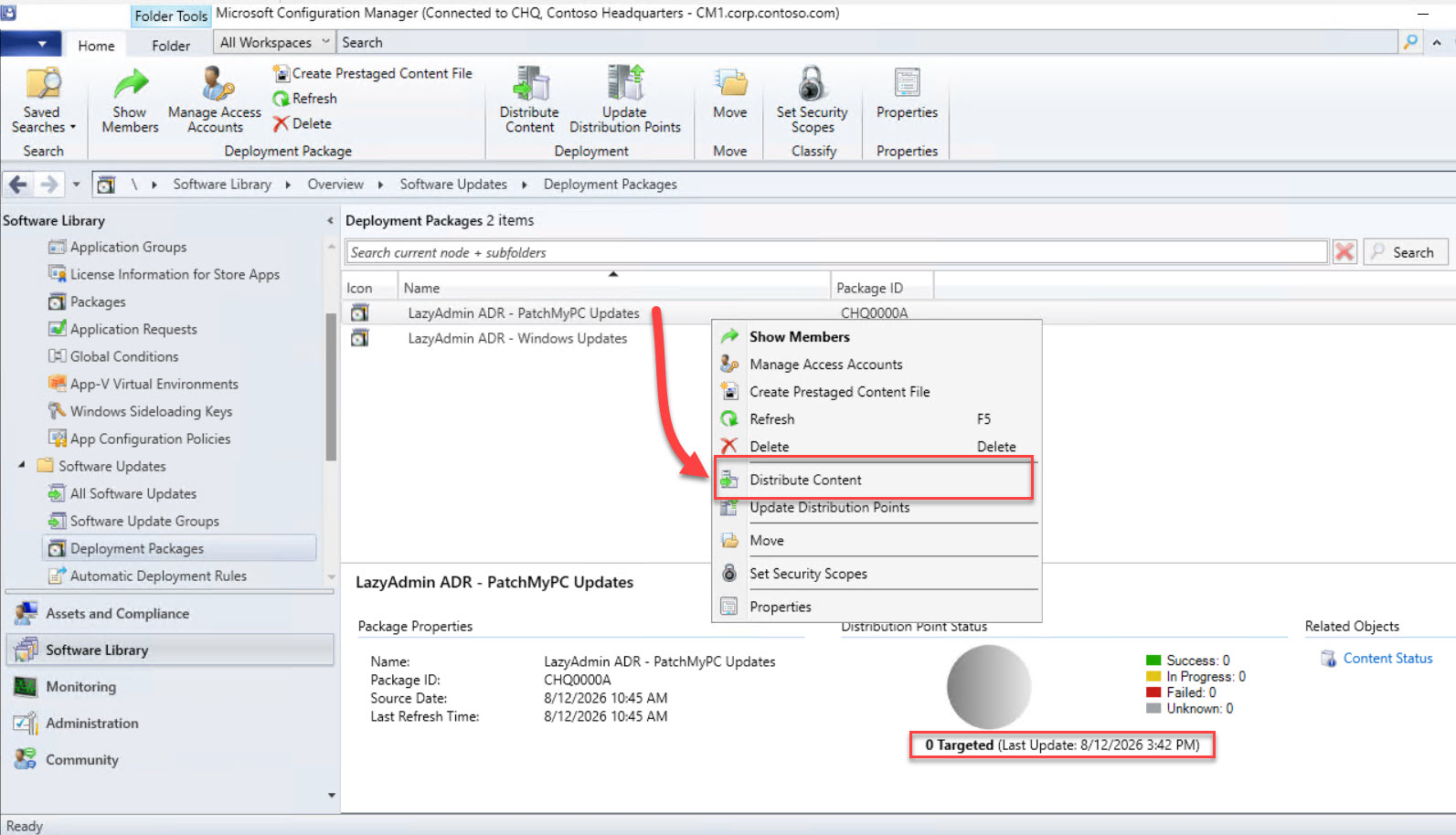Click Update Distribution Points ribbon icon
Screen dimensions: 1456x835
[625, 100]
